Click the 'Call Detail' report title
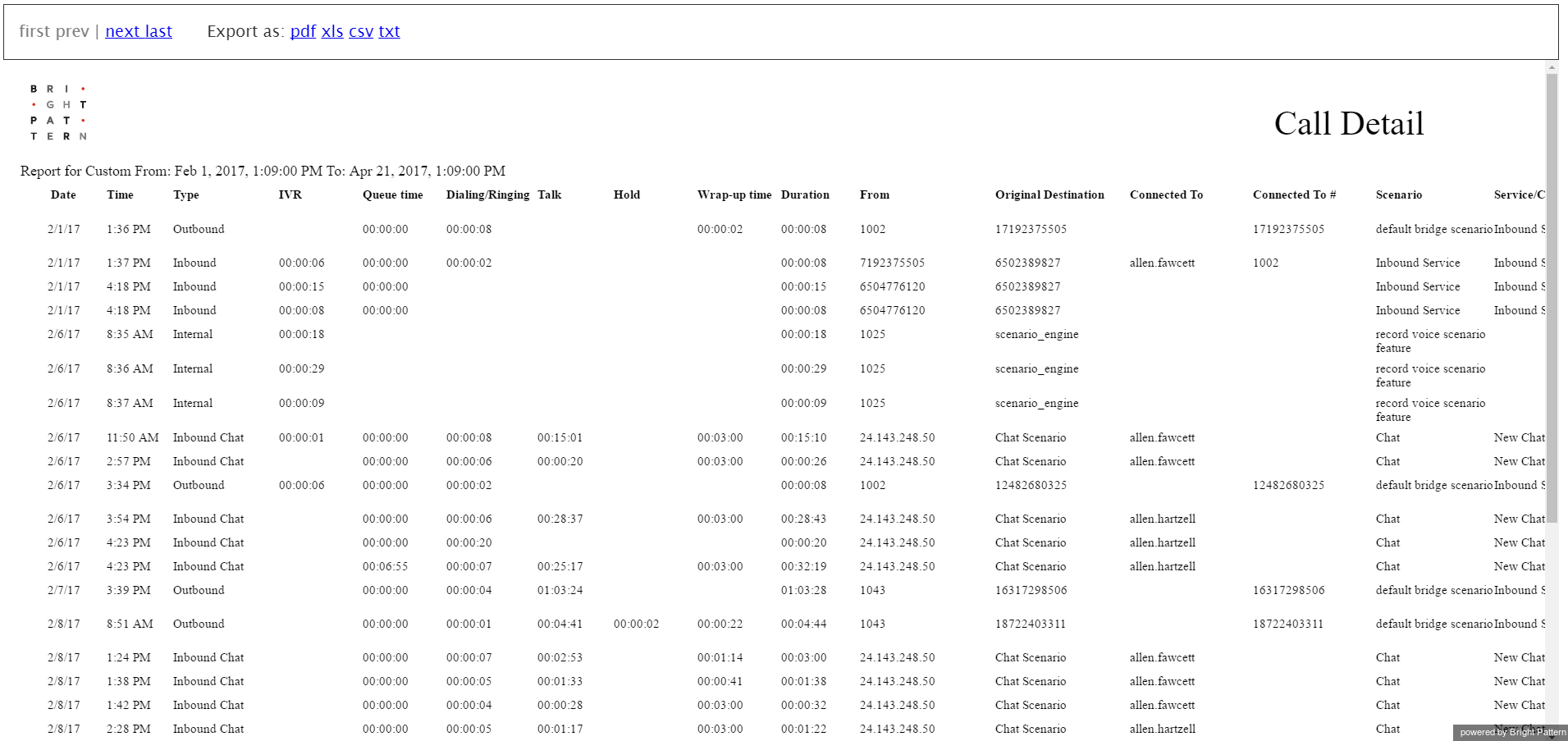The height and width of the screenshot is (741, 1568). (x=1348, y=124)
